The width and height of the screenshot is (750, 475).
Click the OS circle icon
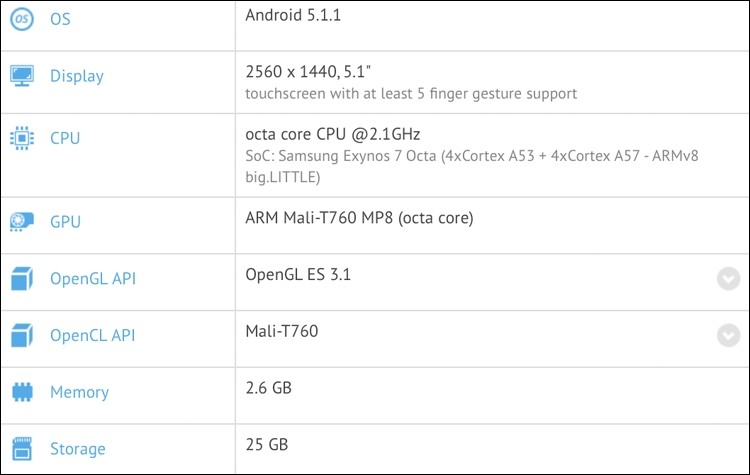[22, 19]
